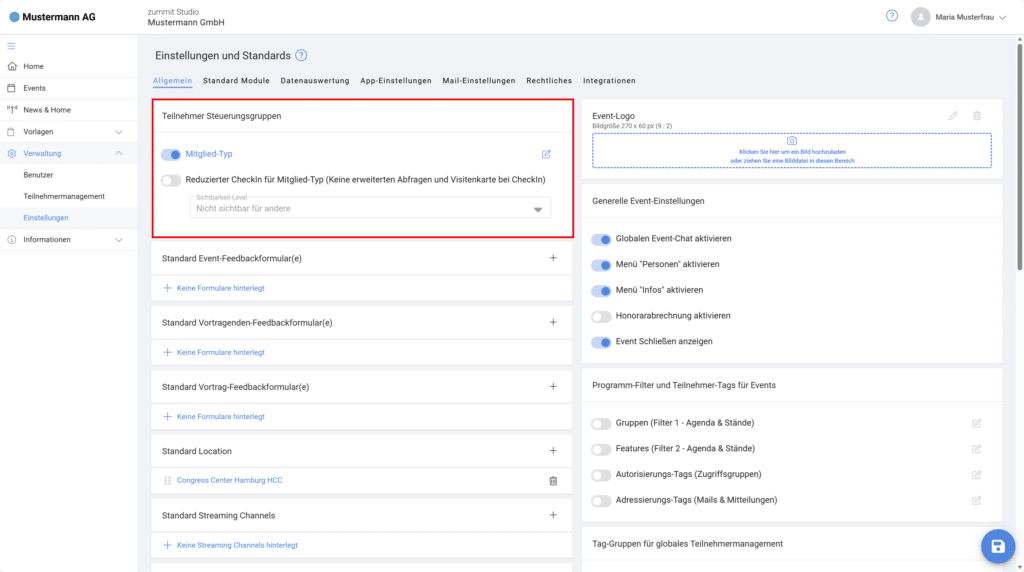This screenshot has height=572, width=1024.
Task: Go to Teilnehmermanagement in the sidebar
Action: [64, 196]
